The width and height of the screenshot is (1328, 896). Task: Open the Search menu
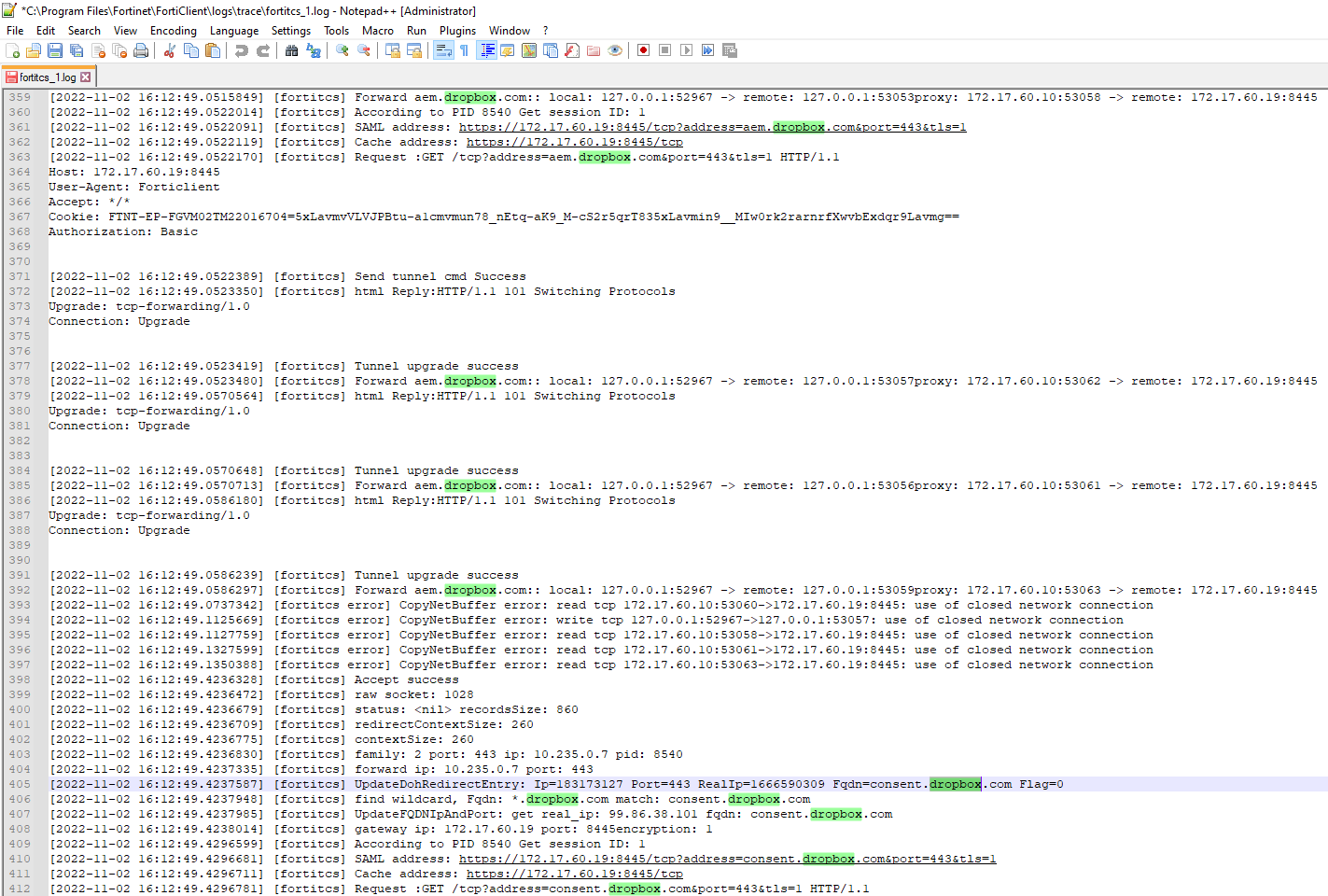(84, 31)
